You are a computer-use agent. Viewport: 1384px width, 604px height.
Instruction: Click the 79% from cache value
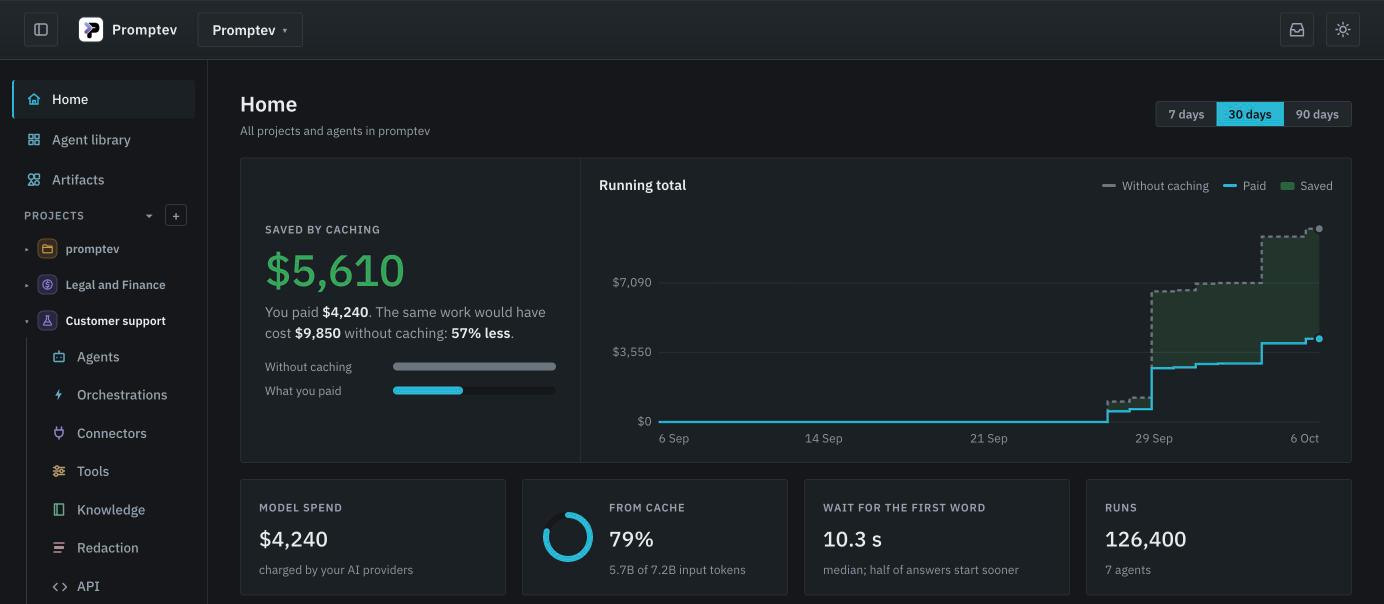[x=631, y=539]
